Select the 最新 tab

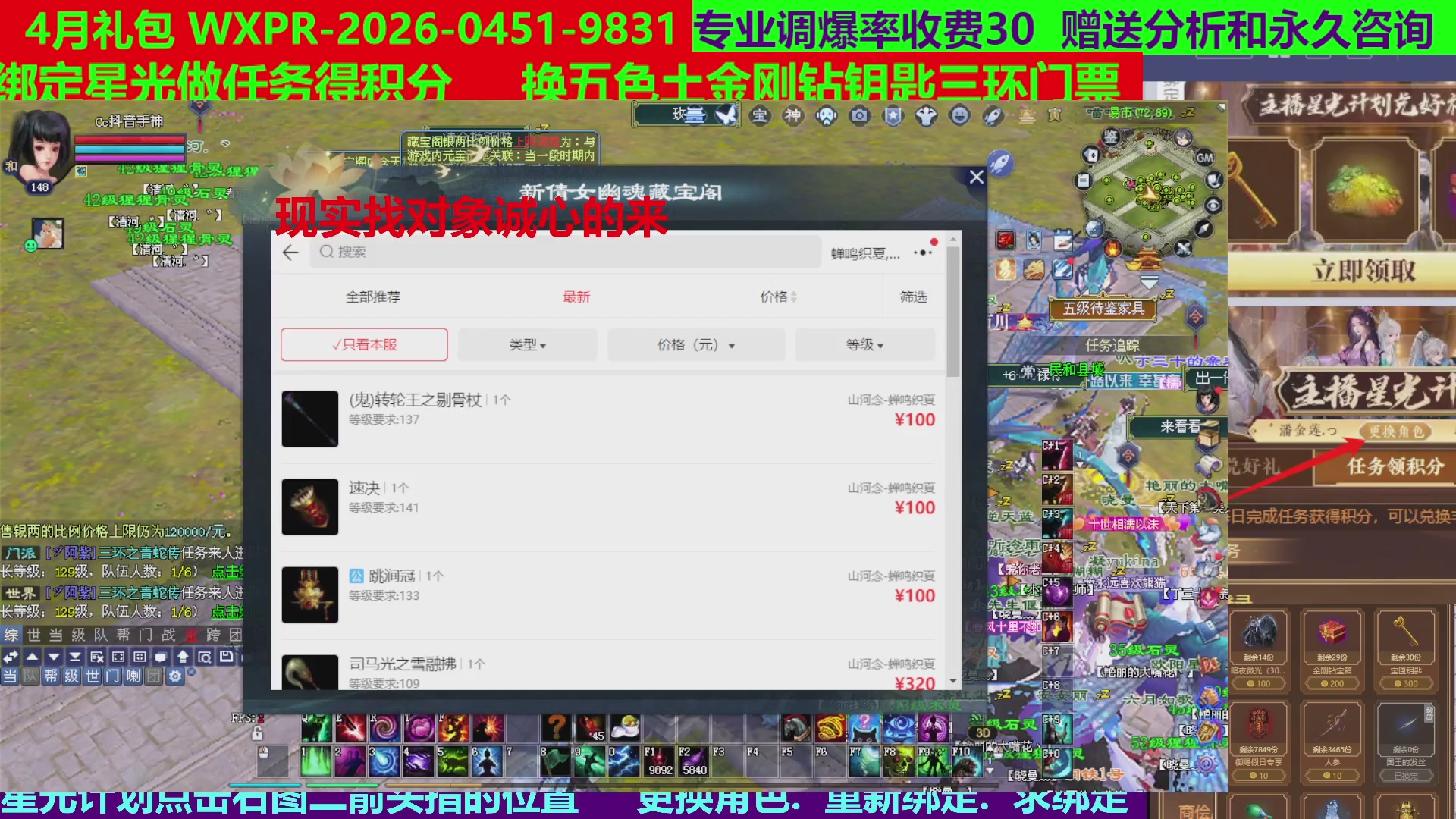coord(576,297)
